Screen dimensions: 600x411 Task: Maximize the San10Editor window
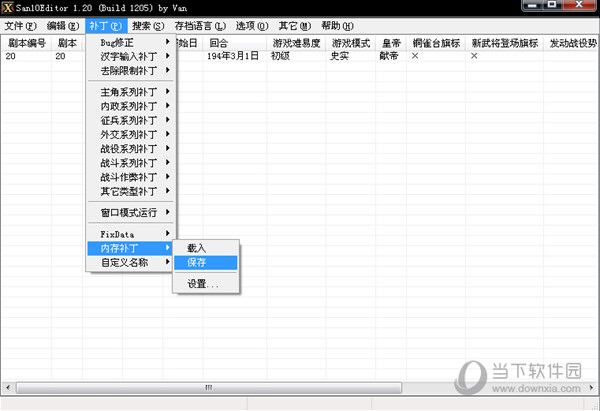(552, 5)
